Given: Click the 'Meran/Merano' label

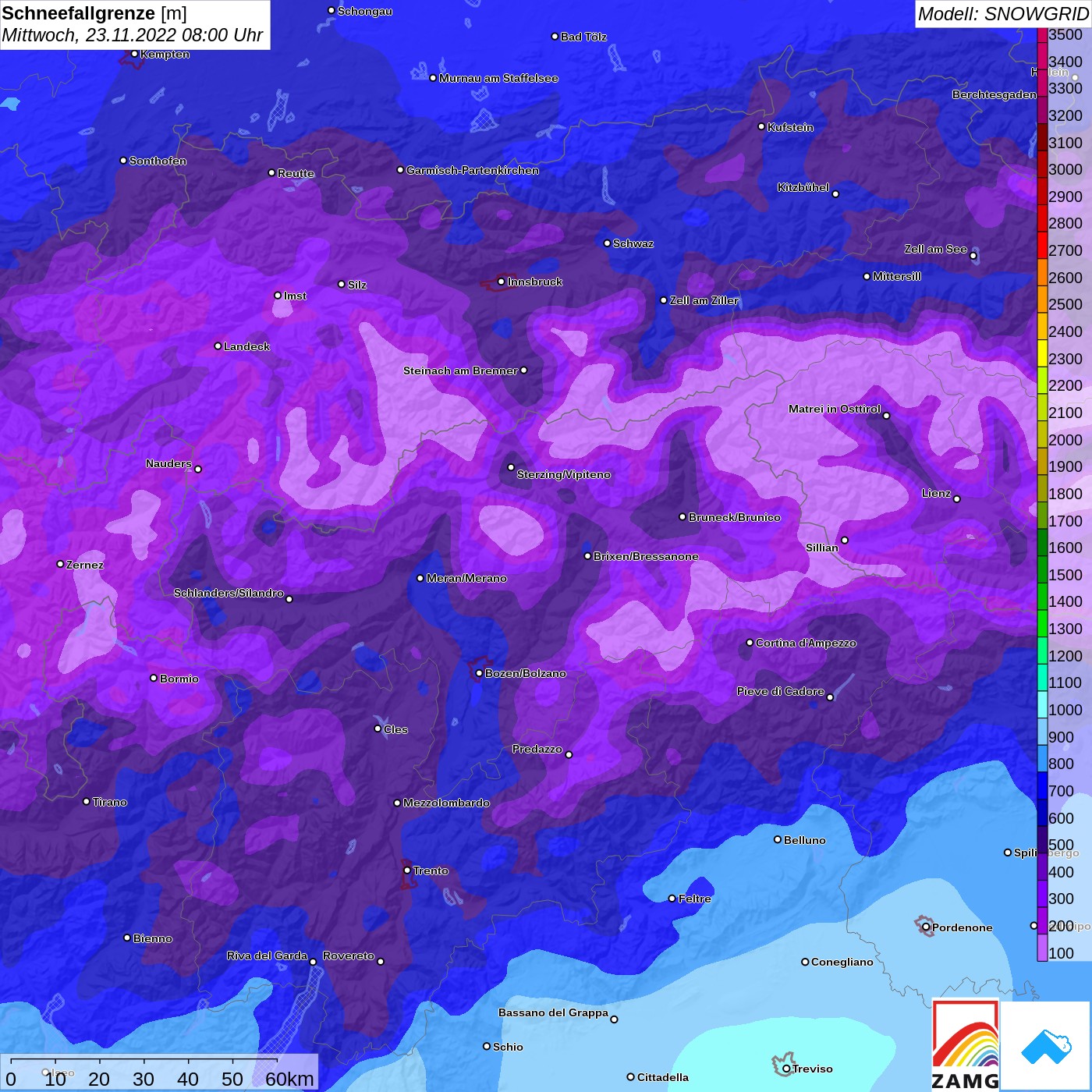Looking at the screenshot, I should click(466, 578).
